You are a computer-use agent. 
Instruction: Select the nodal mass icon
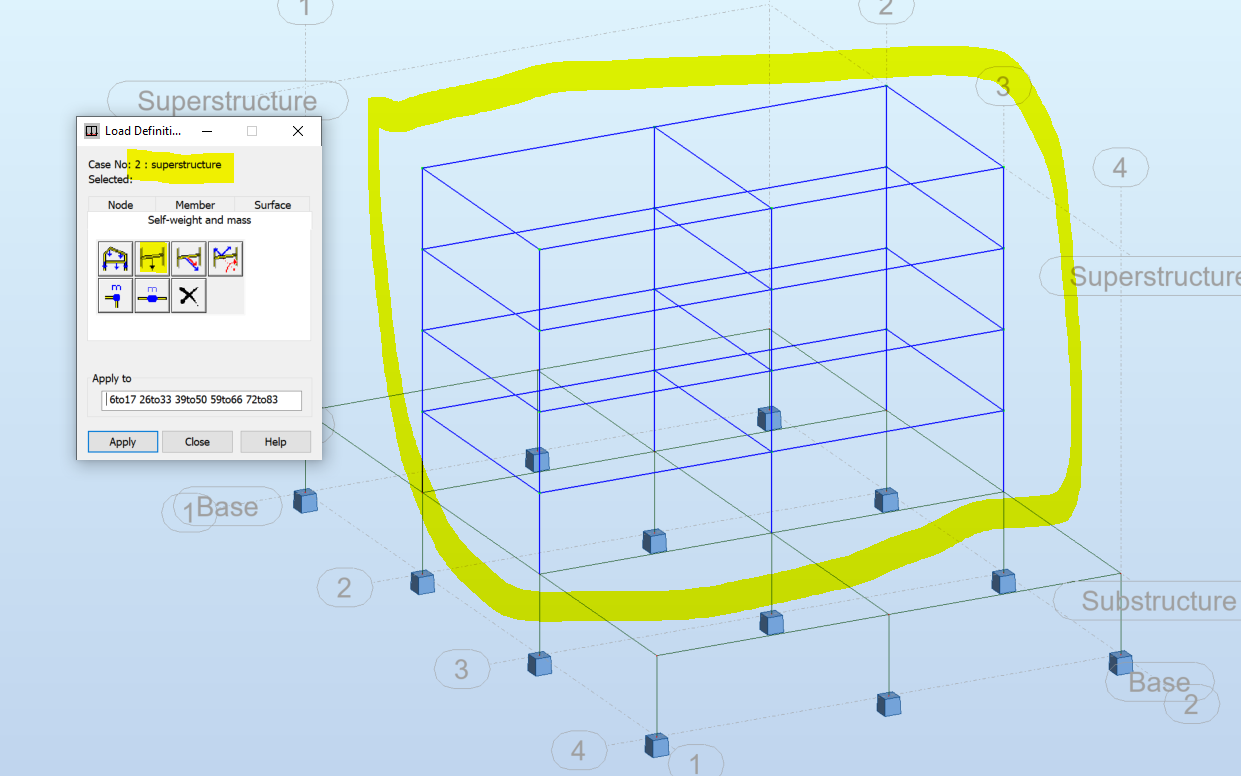tap(115, 295)
